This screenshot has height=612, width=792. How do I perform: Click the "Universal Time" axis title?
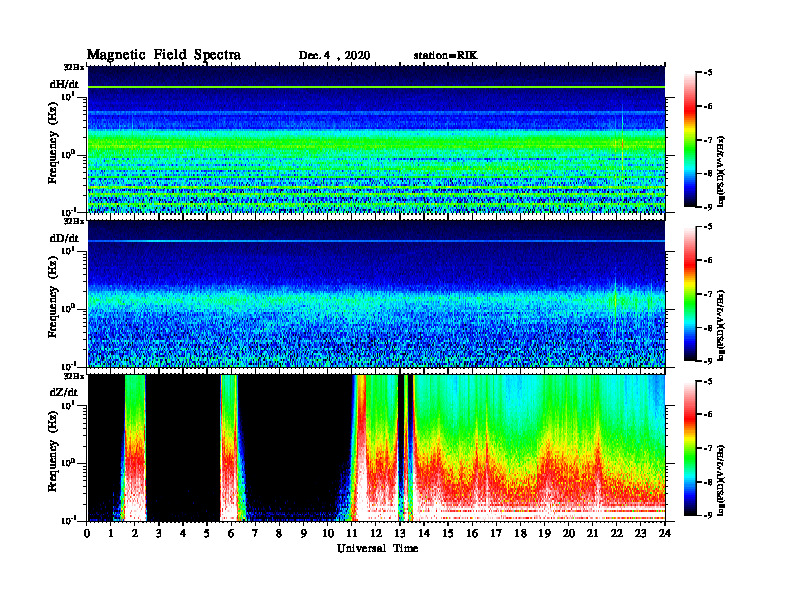[377, 548]
